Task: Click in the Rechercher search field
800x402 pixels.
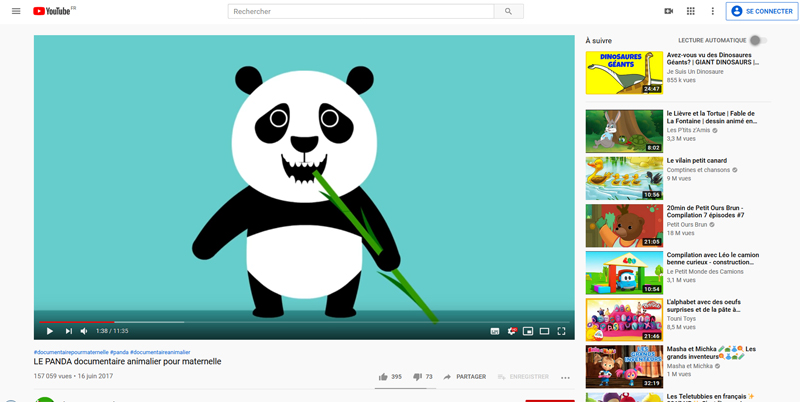Action: pyautogui.click(x=360, y=11)
